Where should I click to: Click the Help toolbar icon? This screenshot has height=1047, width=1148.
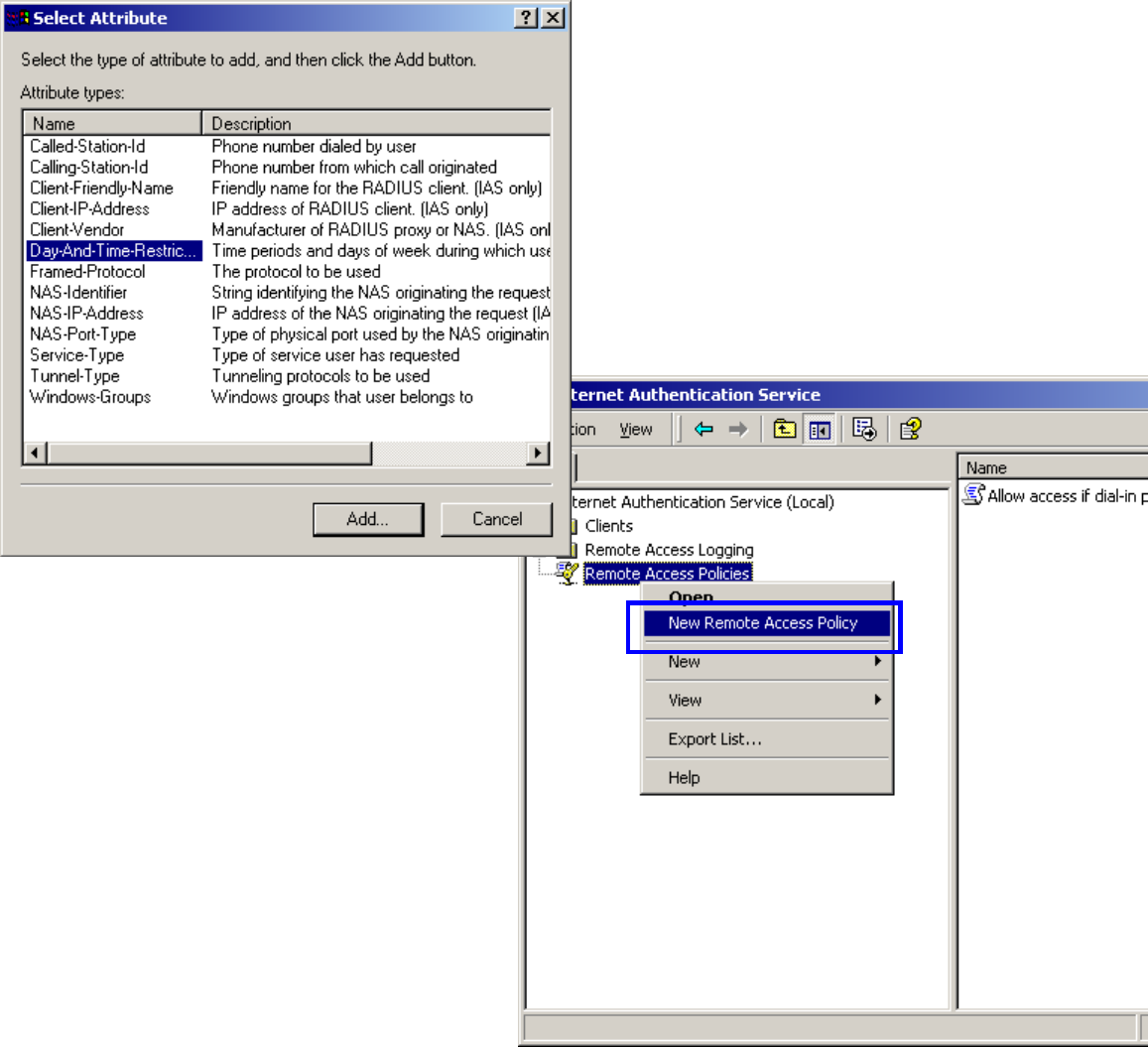pyautogui.click(x=910, y=429)
